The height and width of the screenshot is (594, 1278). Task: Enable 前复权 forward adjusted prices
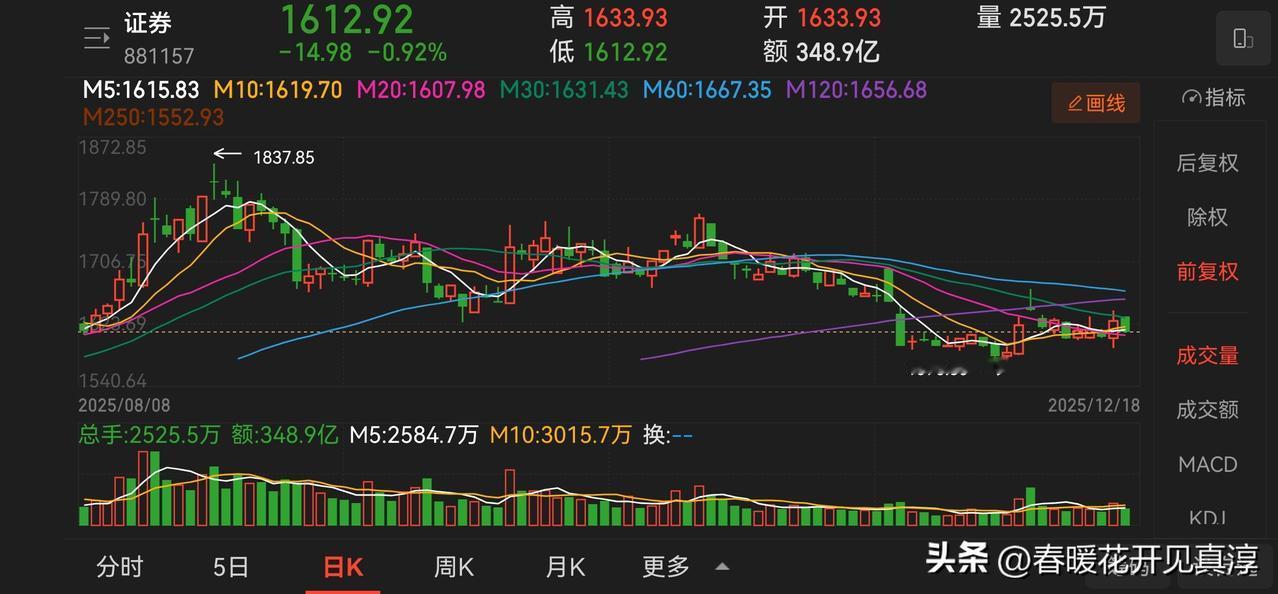tap(1207, 271)
